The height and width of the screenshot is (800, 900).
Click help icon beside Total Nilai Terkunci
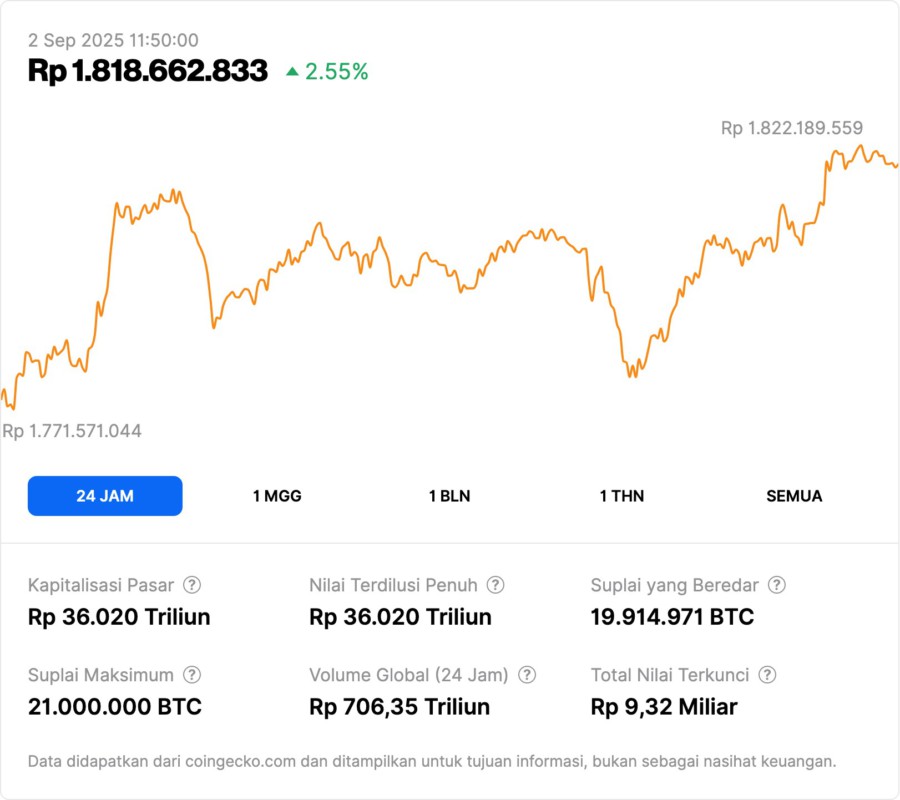pyautogui.click(x=767, y=675)
